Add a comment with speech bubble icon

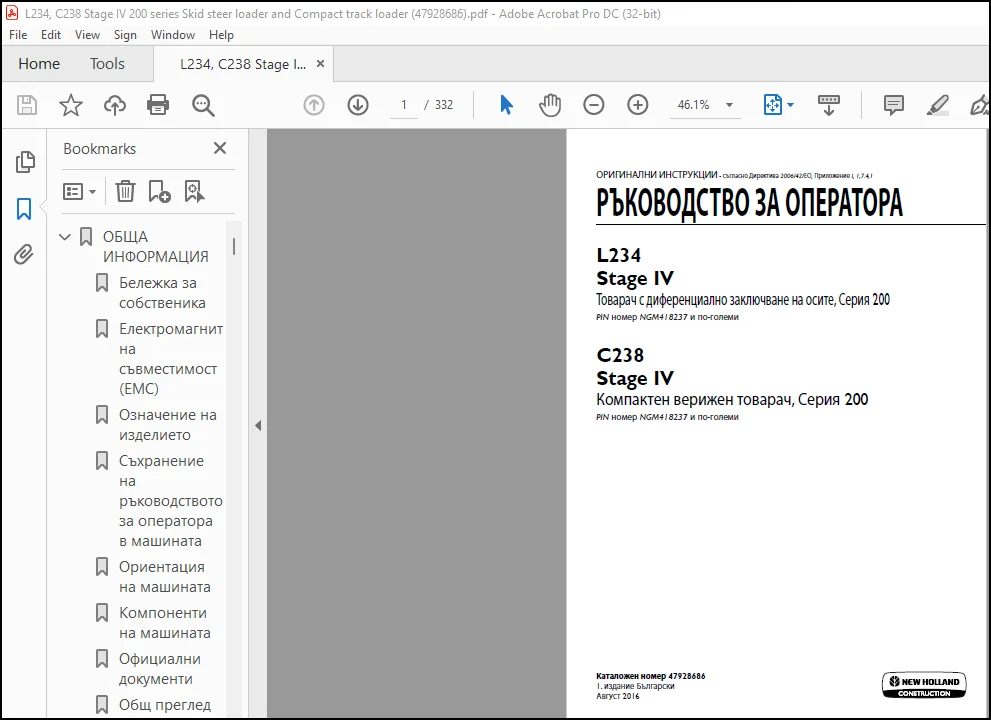[894, 105]
